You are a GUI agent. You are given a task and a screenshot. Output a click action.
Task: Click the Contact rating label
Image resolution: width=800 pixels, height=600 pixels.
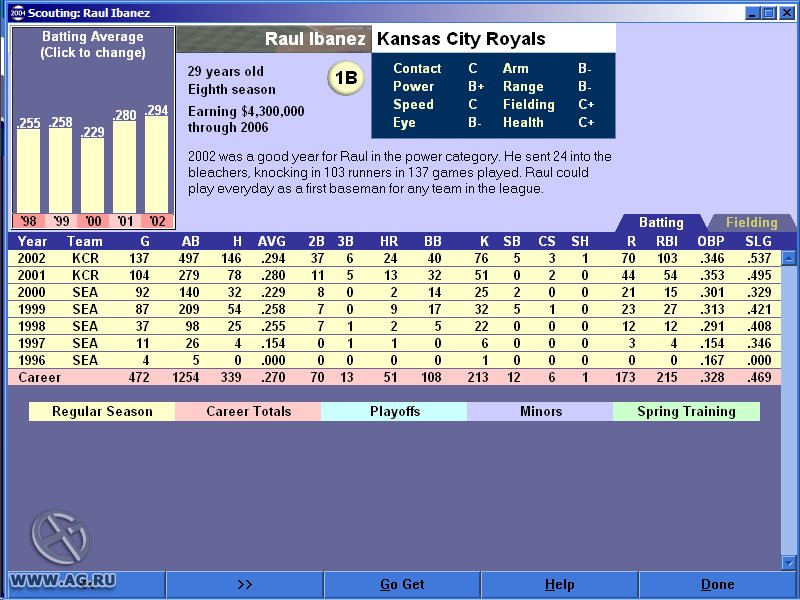click(417, 68)
